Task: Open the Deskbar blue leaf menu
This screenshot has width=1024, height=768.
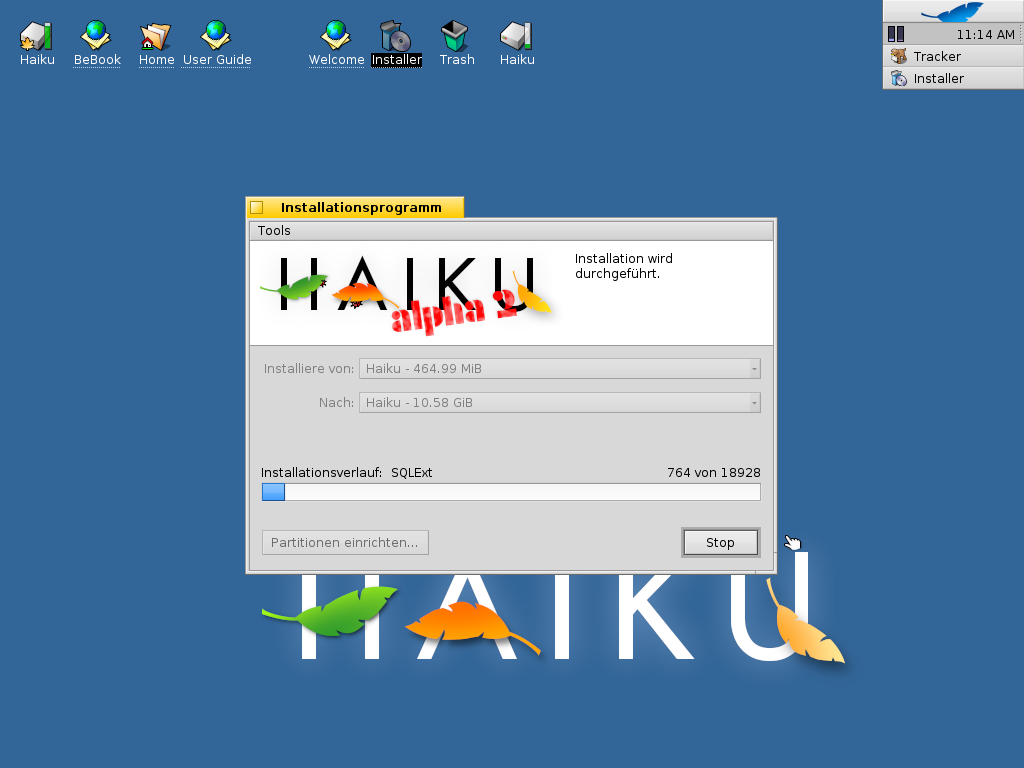Action: point(953,11)
